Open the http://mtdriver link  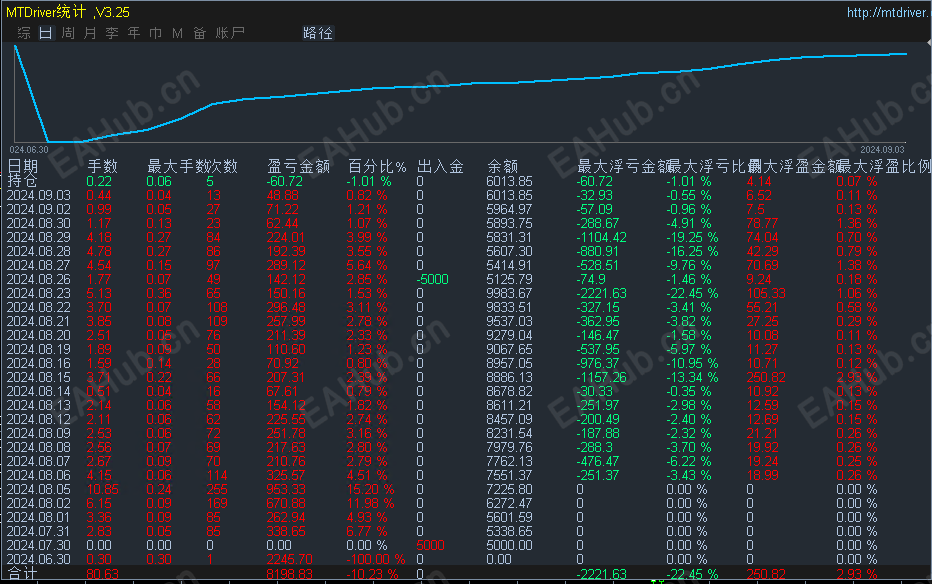click(888, 12)
